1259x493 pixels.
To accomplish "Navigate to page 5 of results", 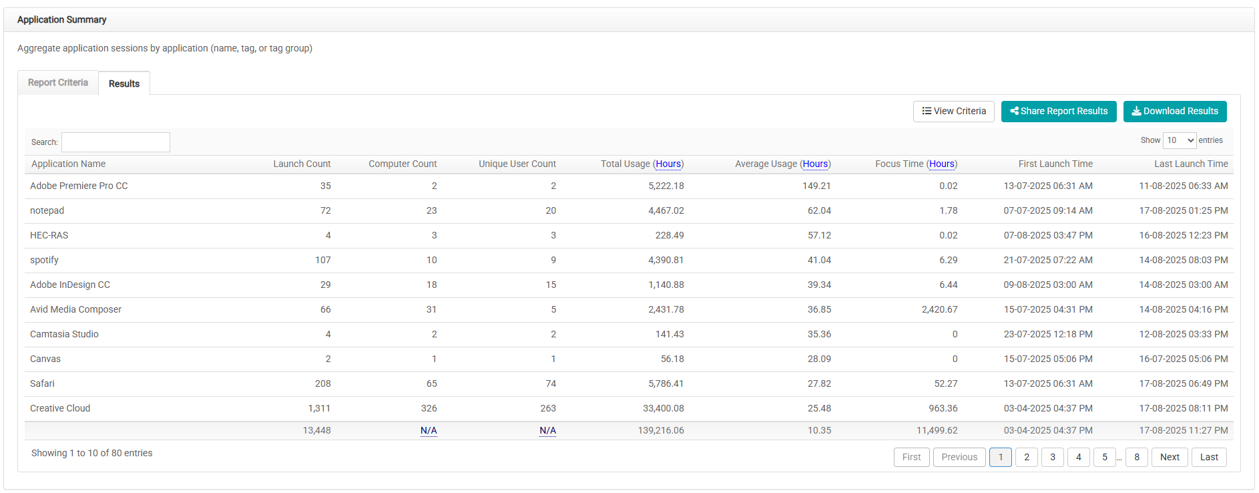I will coord(1104,457).
